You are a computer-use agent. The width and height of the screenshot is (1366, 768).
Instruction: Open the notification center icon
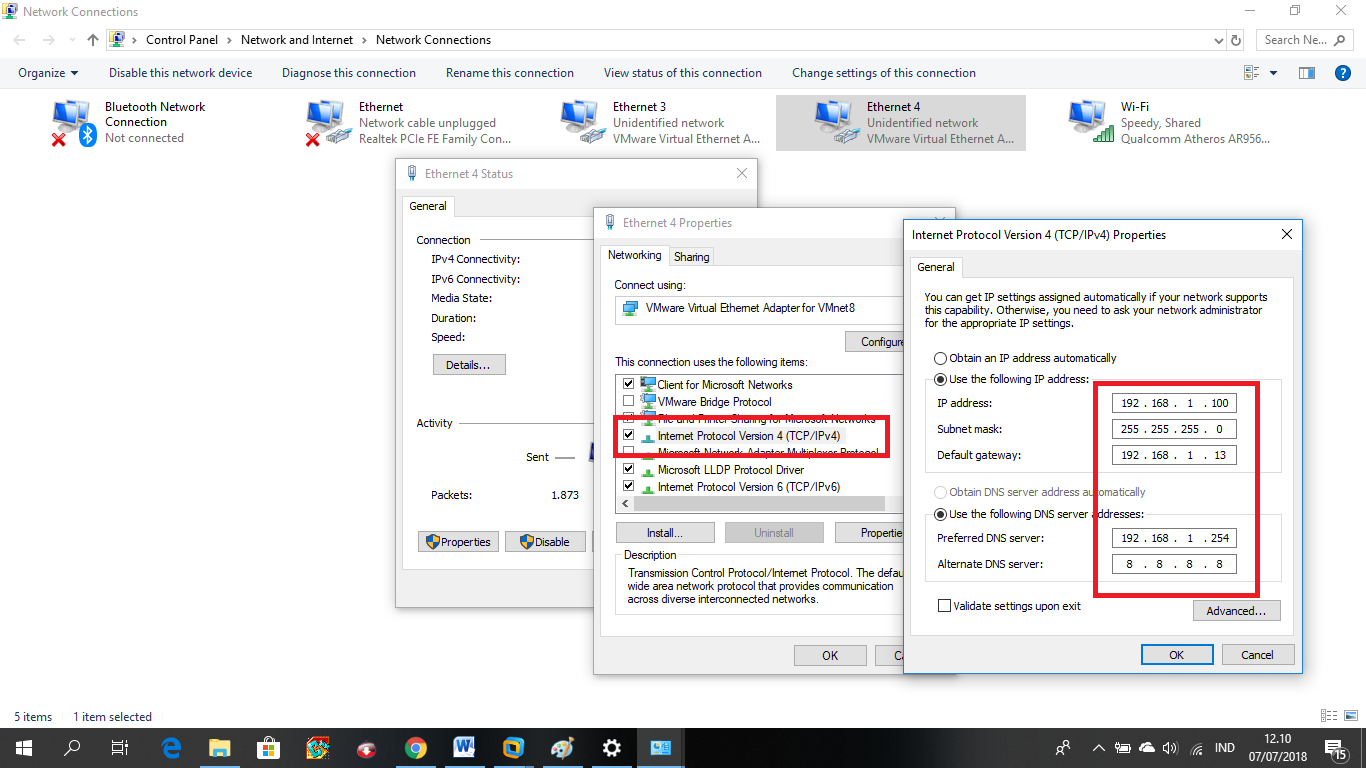point(1335,747)
